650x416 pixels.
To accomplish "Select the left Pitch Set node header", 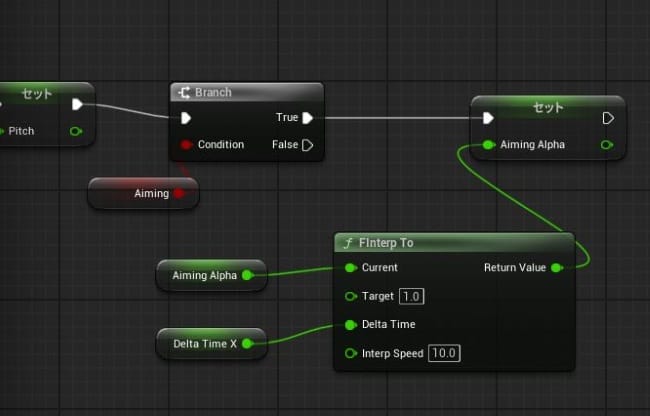I will click(x=46, y=93).
